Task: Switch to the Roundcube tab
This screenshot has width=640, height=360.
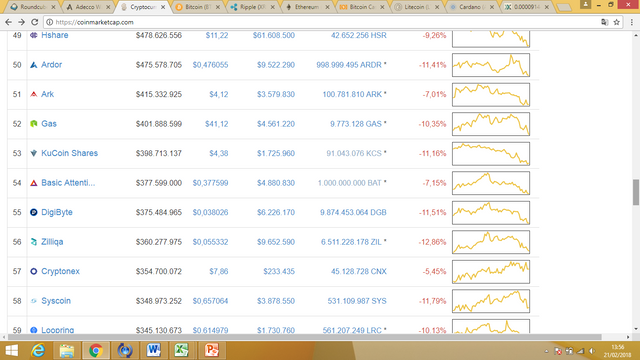Action: coord(33,7)
